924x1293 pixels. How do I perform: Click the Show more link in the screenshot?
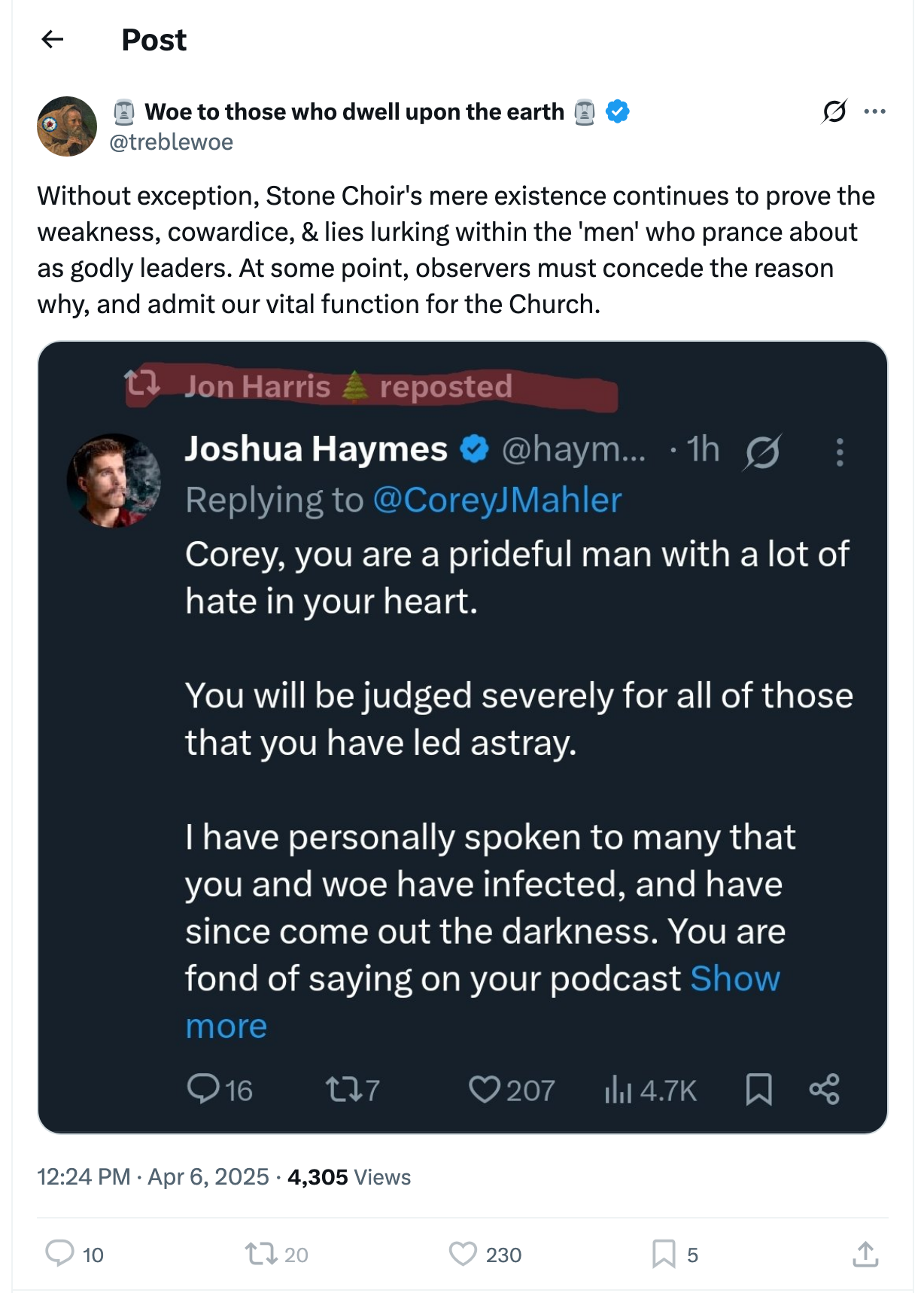734,979
